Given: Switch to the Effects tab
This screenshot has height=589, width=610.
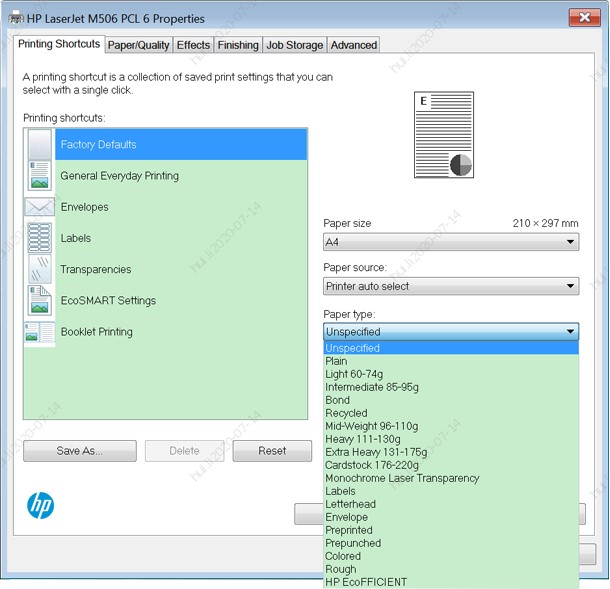Looking at the screenshot, I should coord(193,45).
